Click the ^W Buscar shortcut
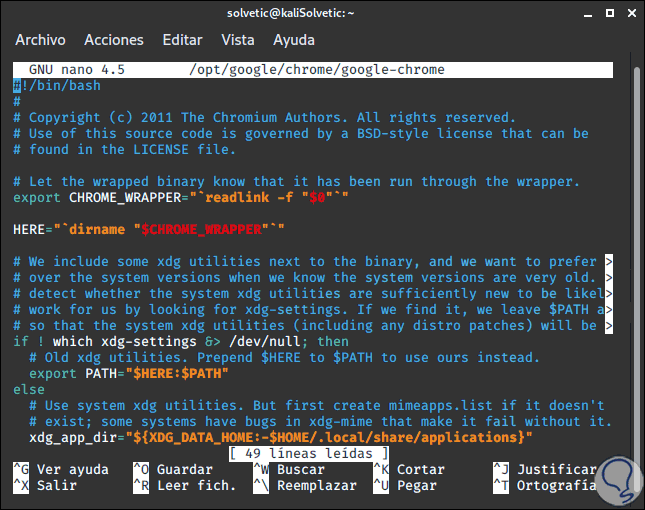The image size is (645, 510). [x=289, y=469]
